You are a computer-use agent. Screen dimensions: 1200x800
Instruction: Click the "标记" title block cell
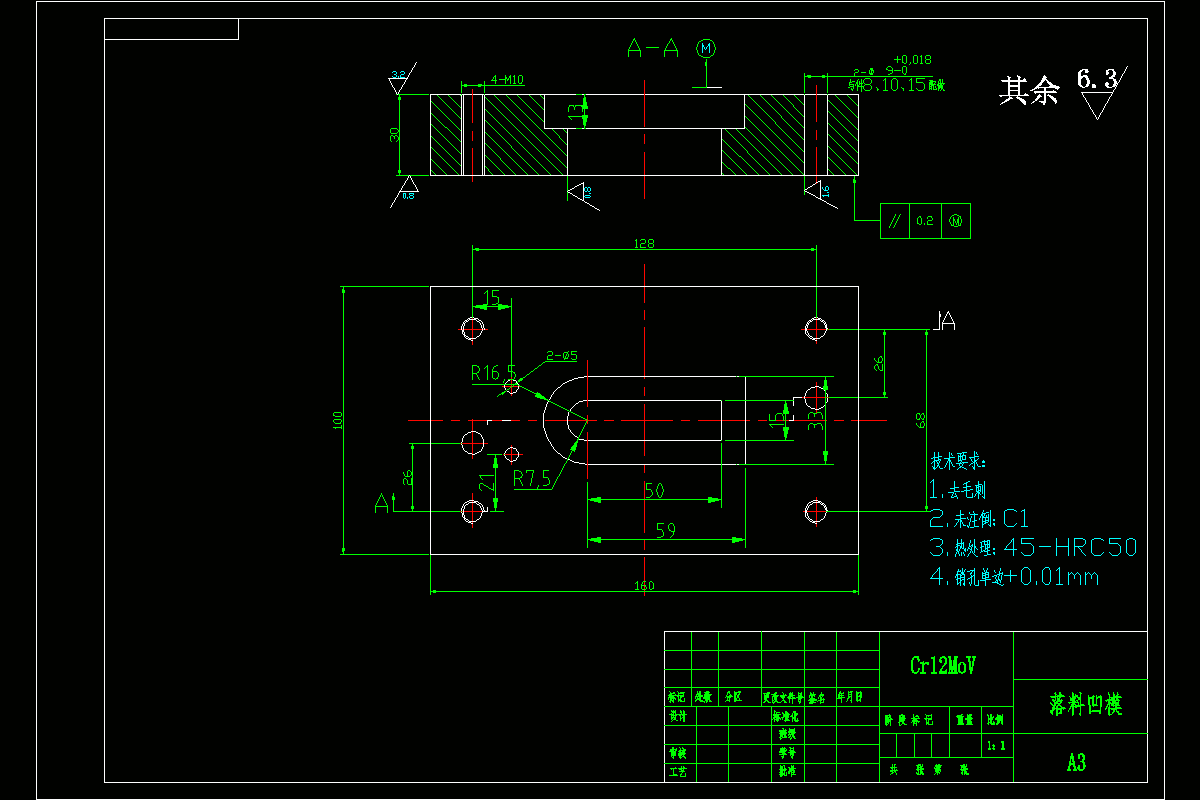click(x=677, y=696)
